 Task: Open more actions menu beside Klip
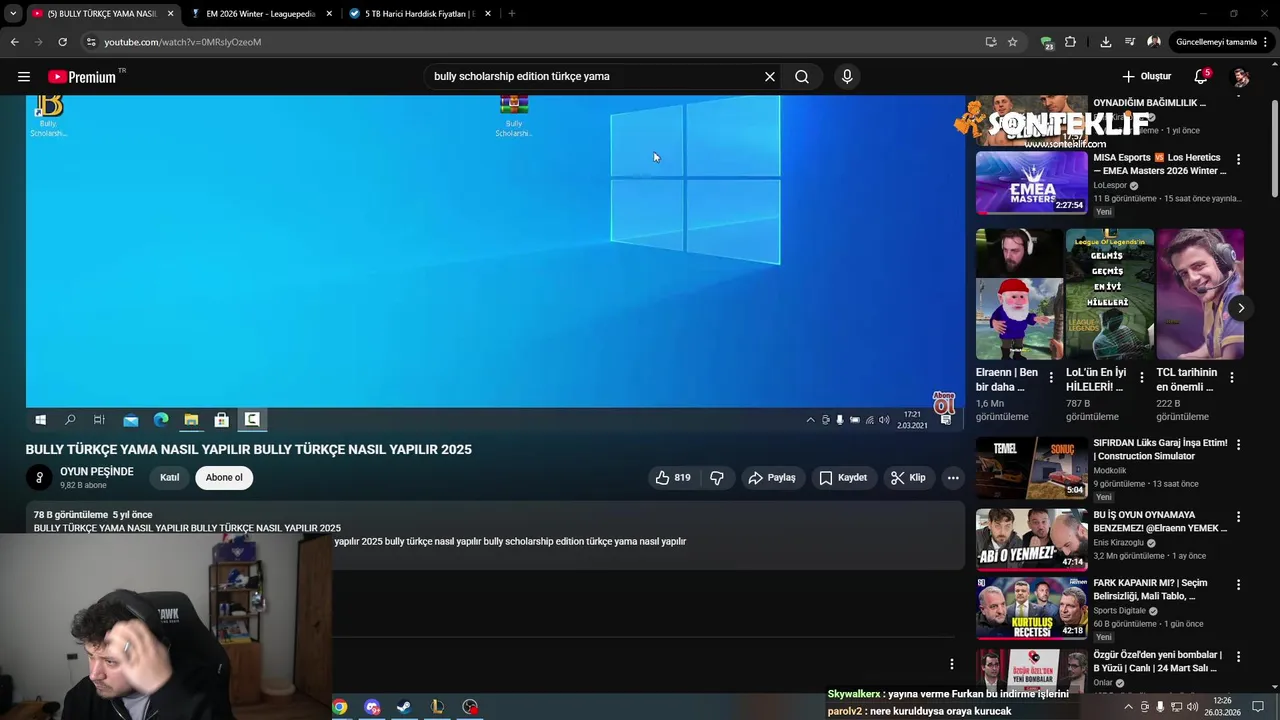953,478
